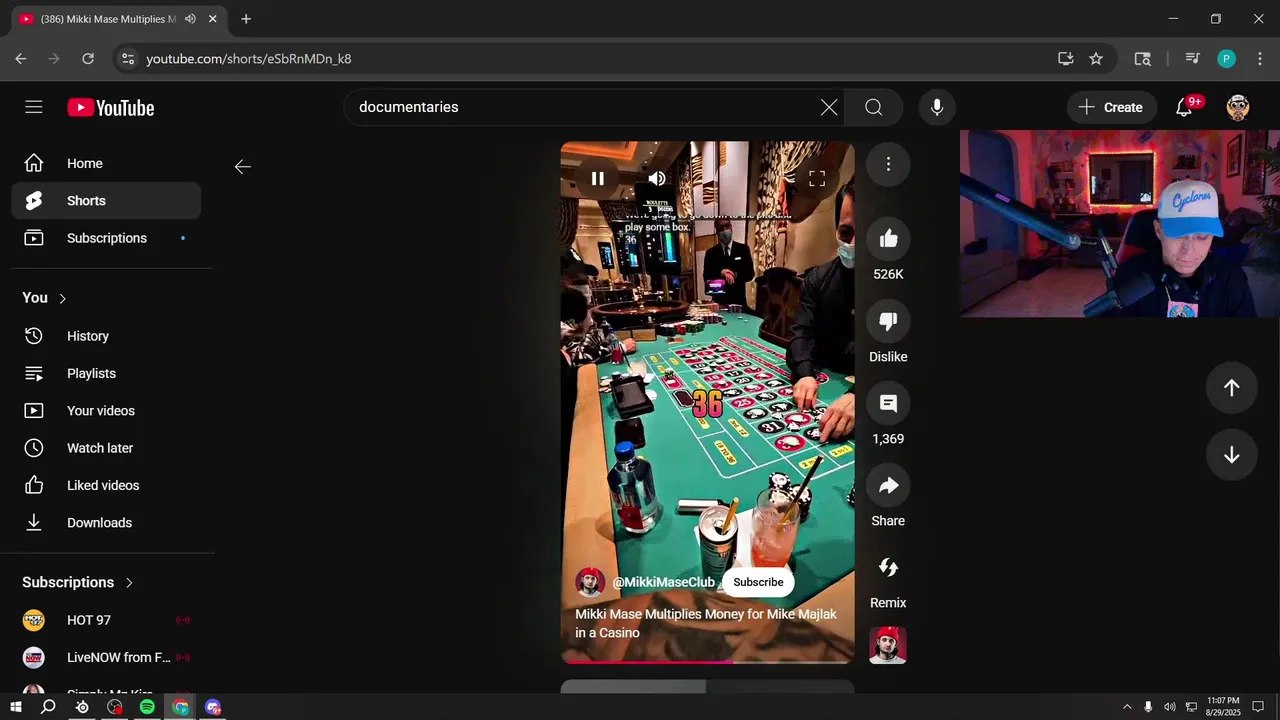Image resolution: width=1280 pixels, height=720 pixels.
Task: Remix this Short
Action: pos(888,567)
